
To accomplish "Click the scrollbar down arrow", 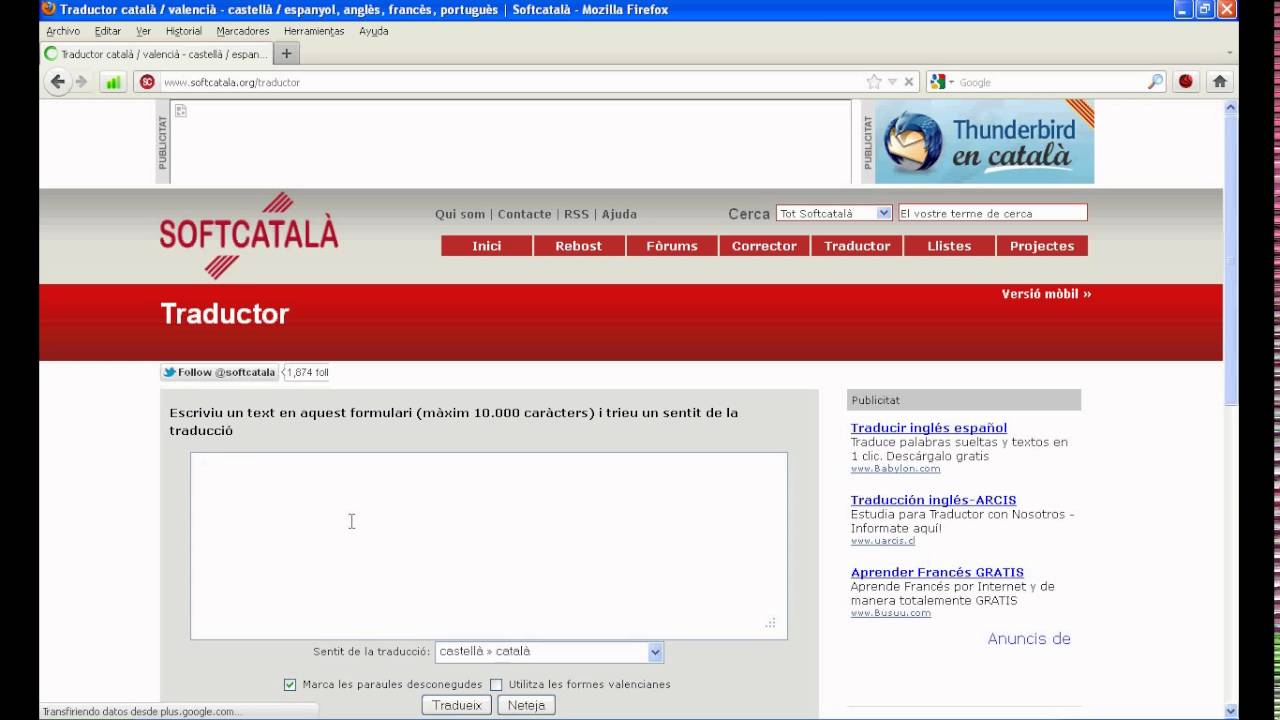I will [1231, 711].
